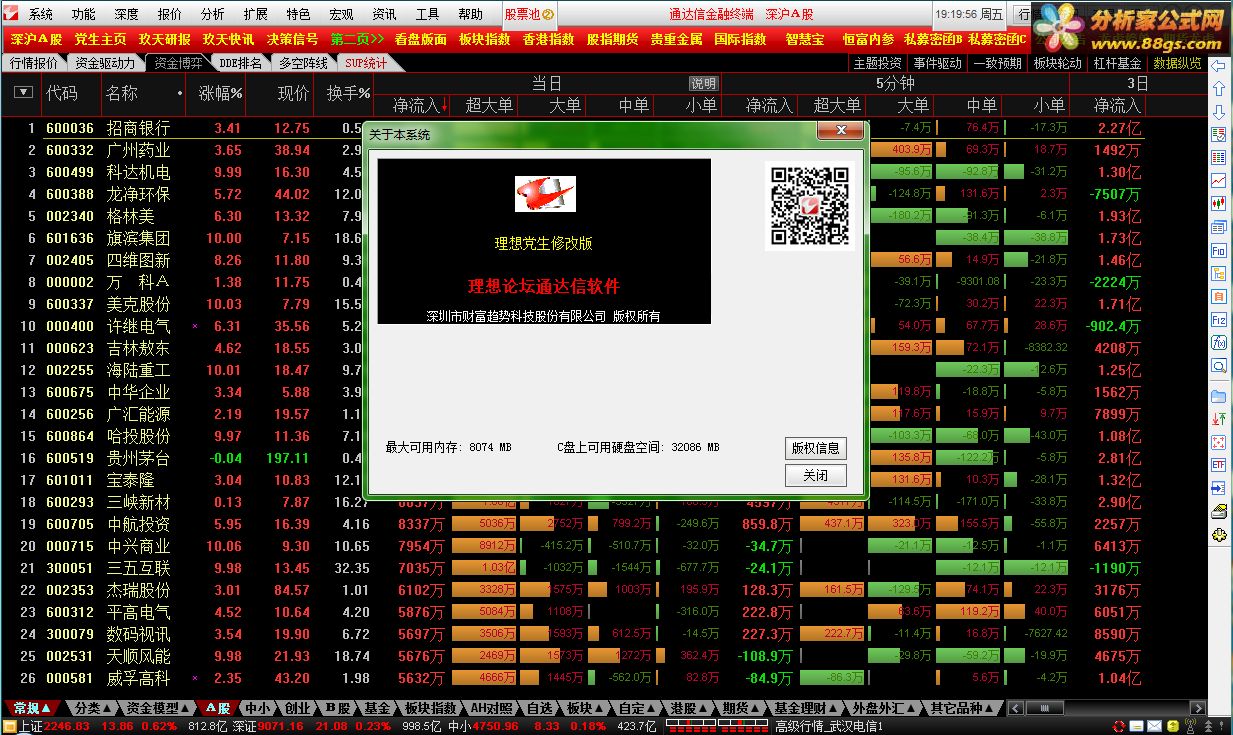Open the 股票池 button in title bar
Viewport: 1233px width, 735px height.
click(x=529, y=15)
